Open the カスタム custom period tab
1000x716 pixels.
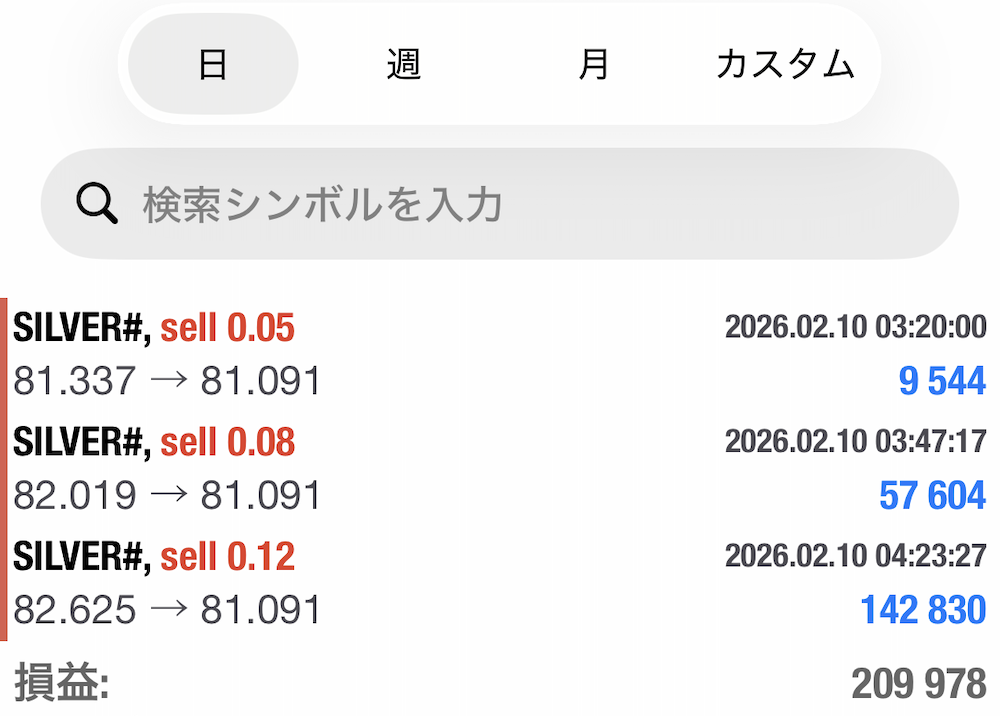click(x=785, y=65)
